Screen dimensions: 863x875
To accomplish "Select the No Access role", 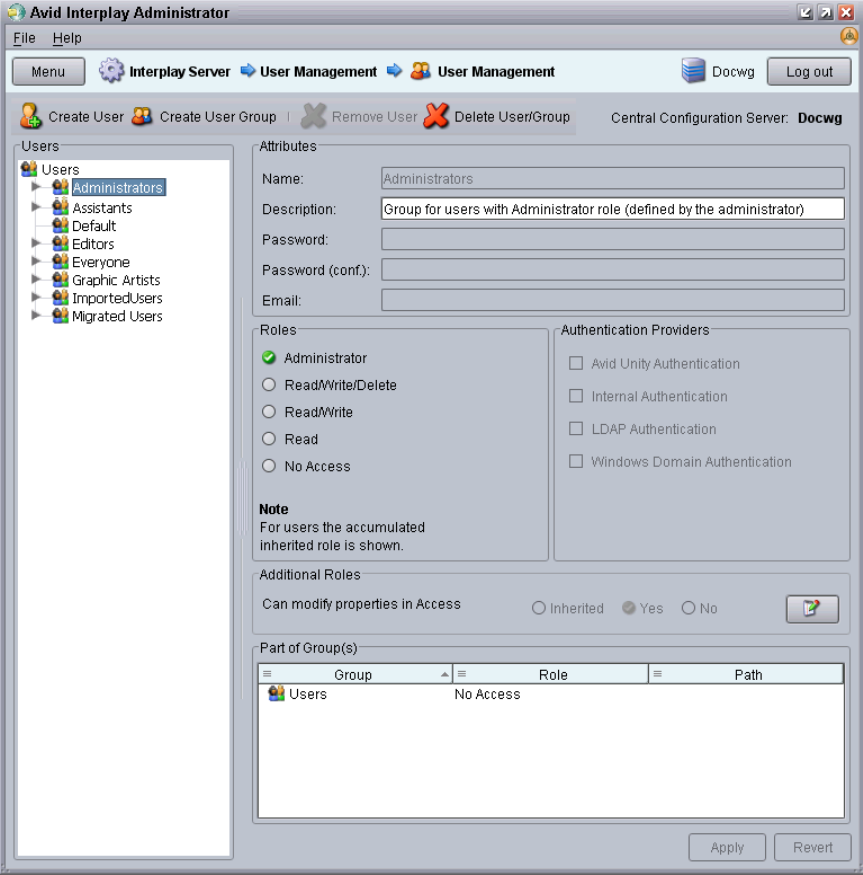I will click(269, 466).
